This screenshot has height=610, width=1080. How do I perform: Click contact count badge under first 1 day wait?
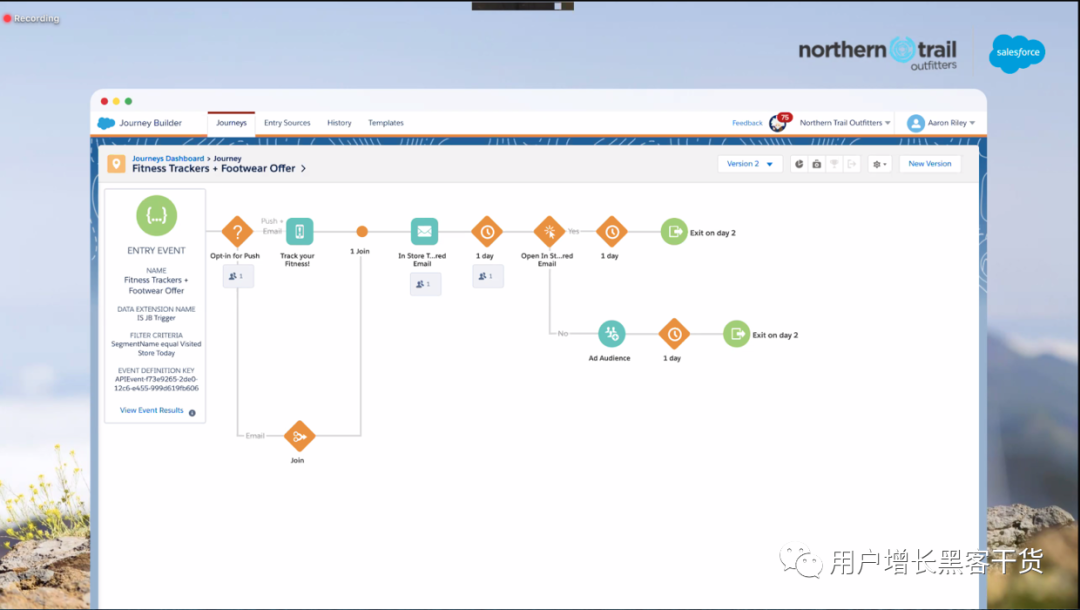[488, 276]
